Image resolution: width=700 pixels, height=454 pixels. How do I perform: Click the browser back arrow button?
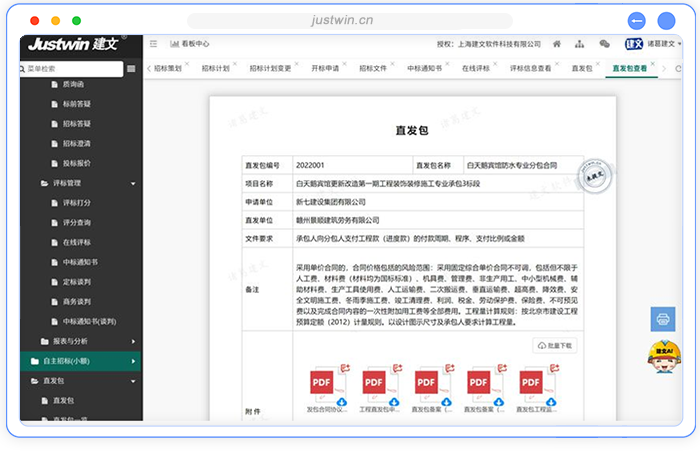(636, 21)
